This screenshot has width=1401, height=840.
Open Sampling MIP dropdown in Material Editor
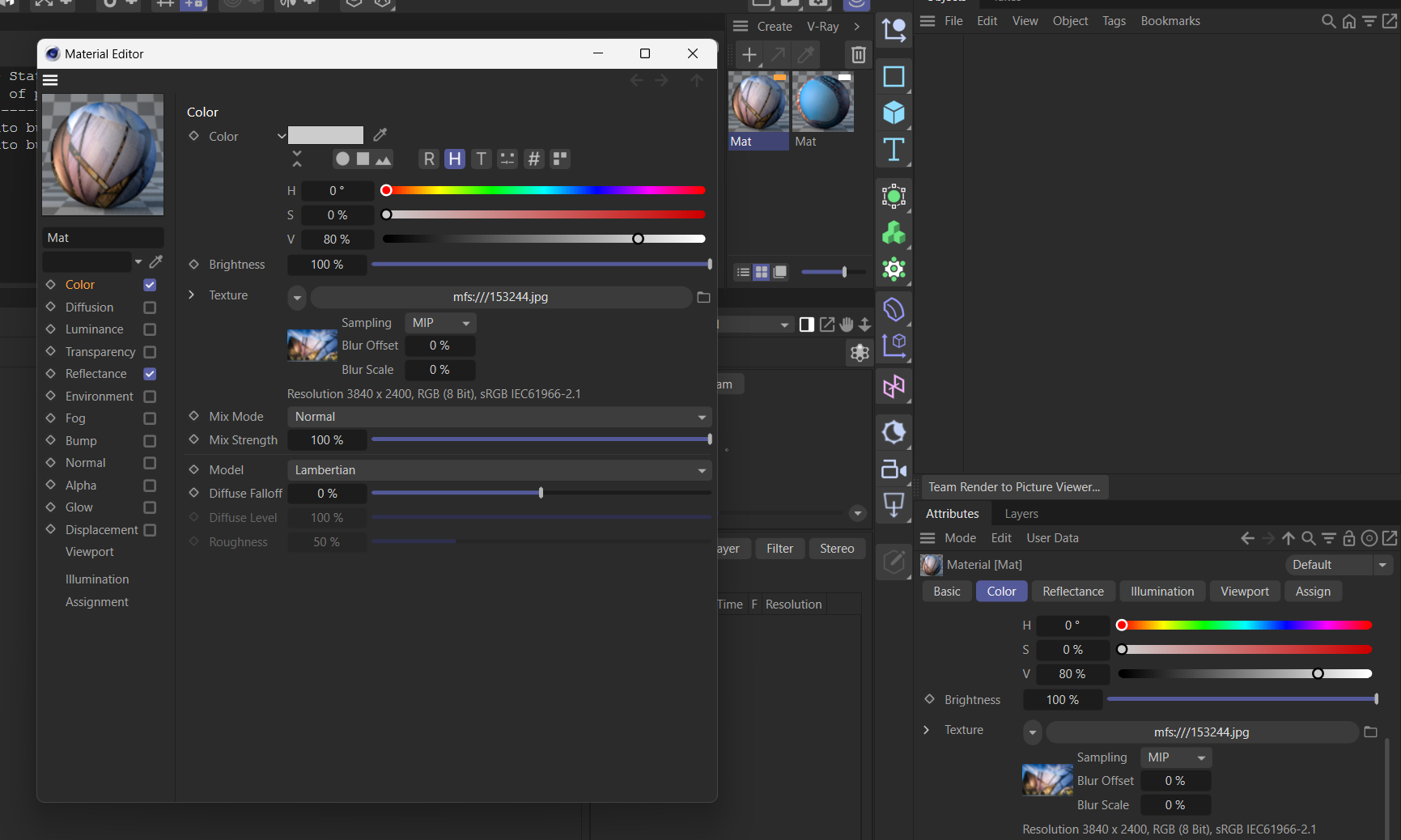440,323
